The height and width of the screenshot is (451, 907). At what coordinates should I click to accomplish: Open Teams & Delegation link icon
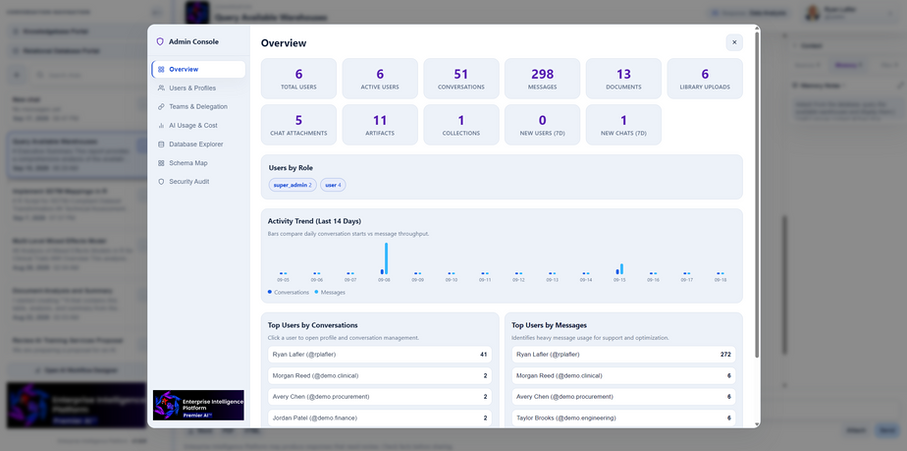pyautogui.click(x=161, y=107)
